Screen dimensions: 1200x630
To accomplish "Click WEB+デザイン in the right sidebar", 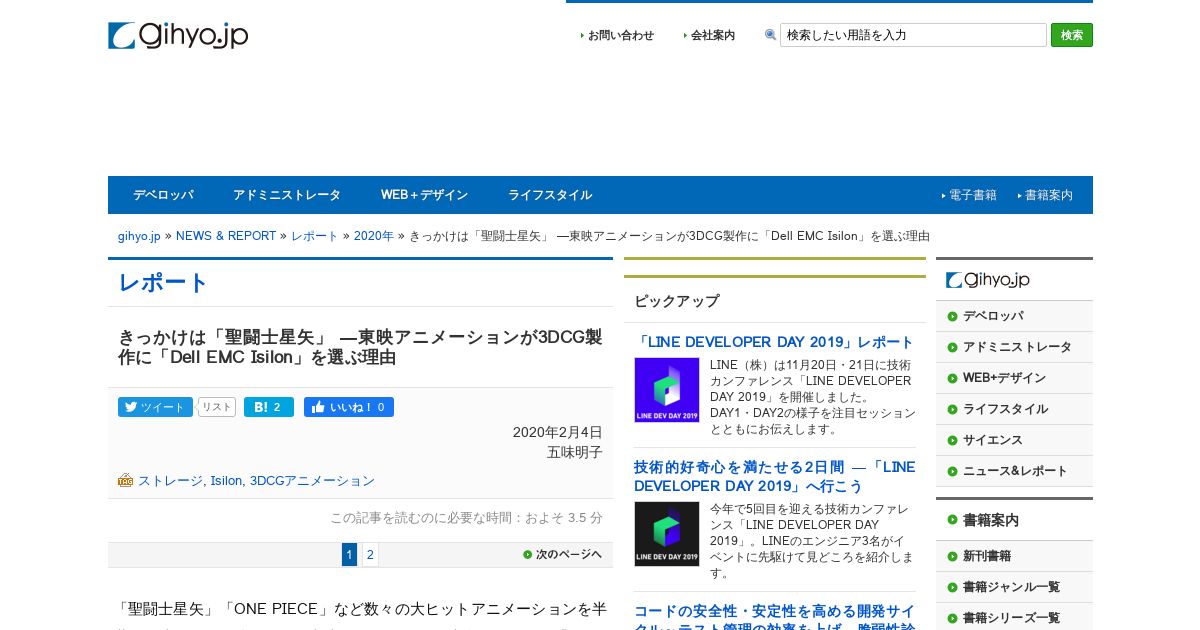I will [1004, 378].
